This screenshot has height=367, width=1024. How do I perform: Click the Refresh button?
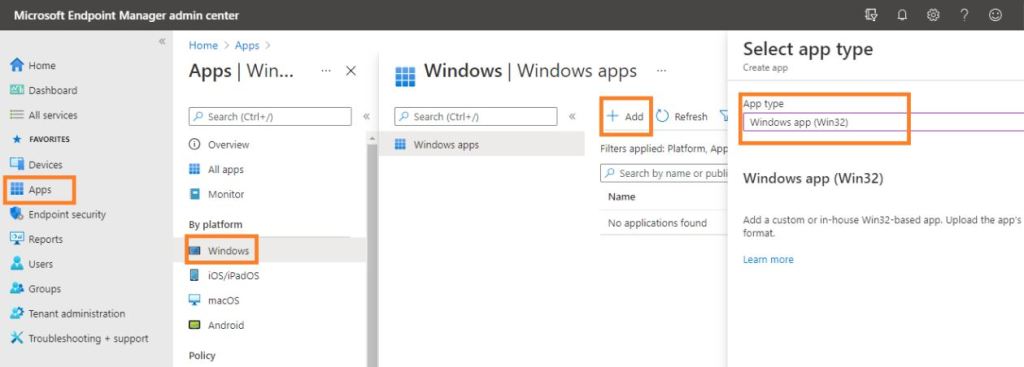click(682, 116)
